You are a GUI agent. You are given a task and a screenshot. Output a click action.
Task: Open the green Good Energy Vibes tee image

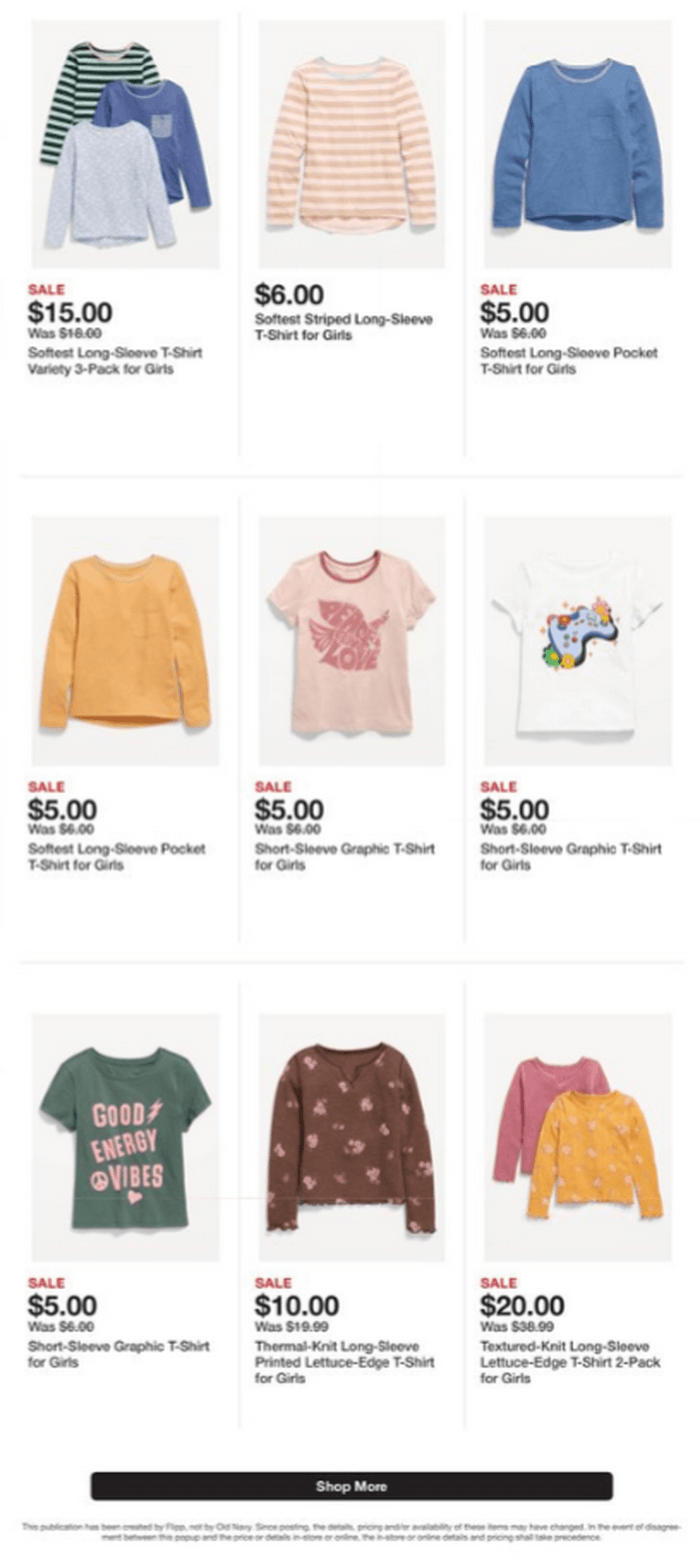point(125,1137)
